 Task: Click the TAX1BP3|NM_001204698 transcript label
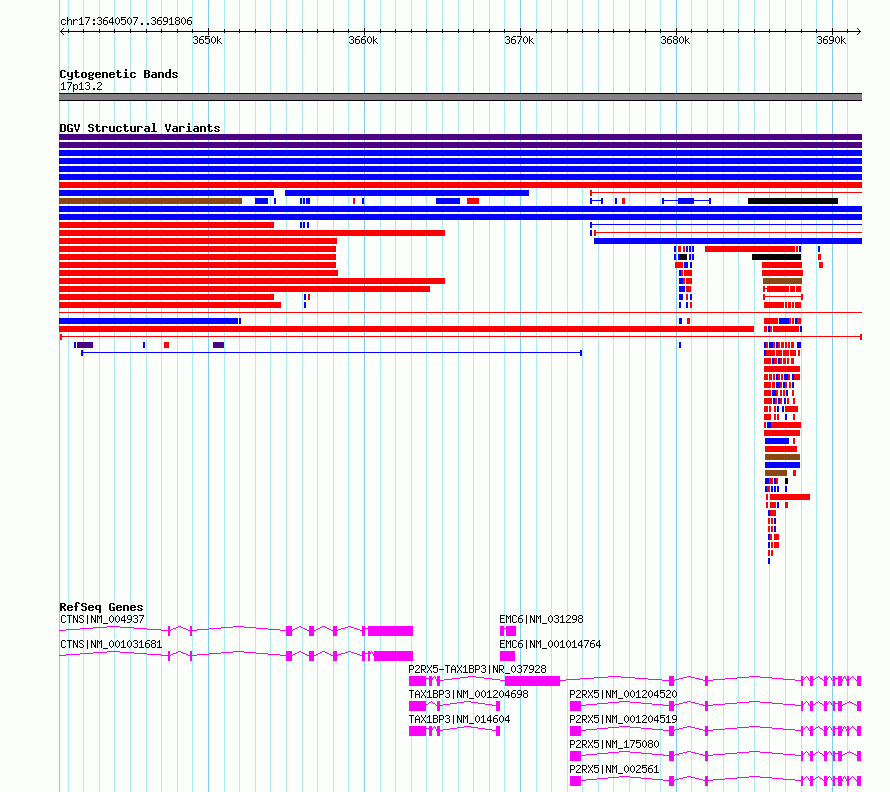[468, 694]
